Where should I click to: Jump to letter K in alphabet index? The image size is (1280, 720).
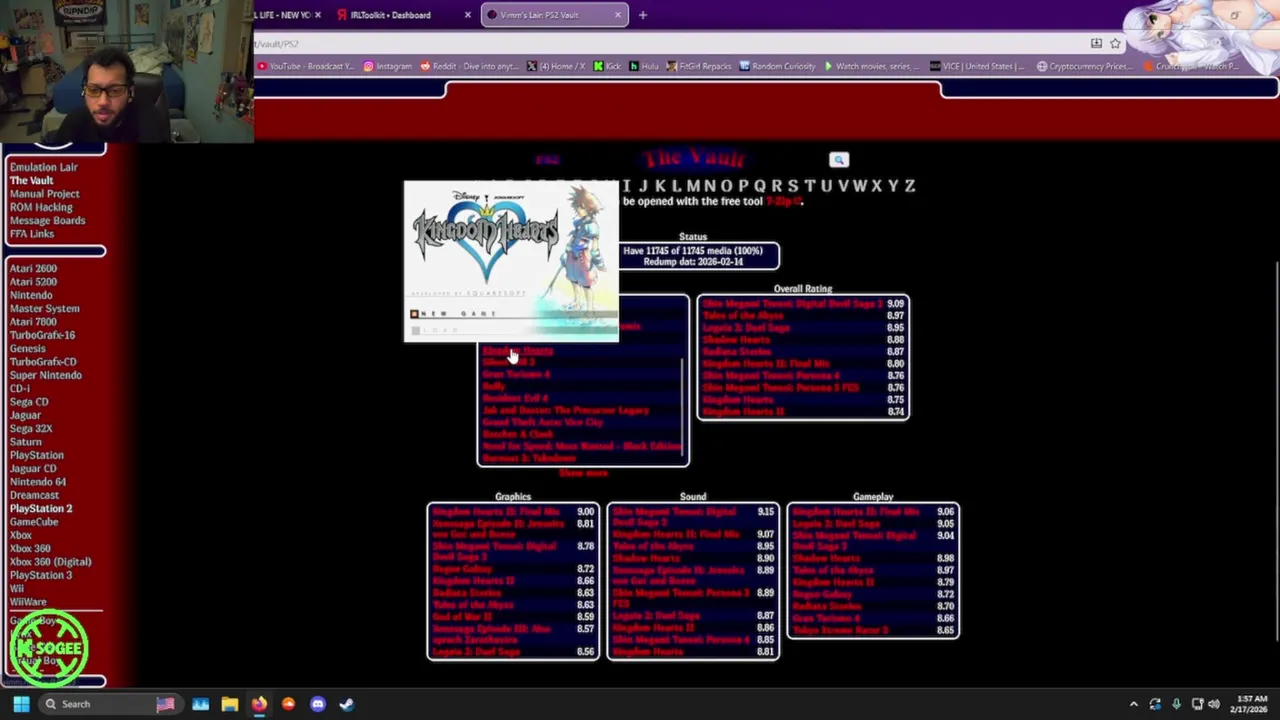click(x=659, y=186)
